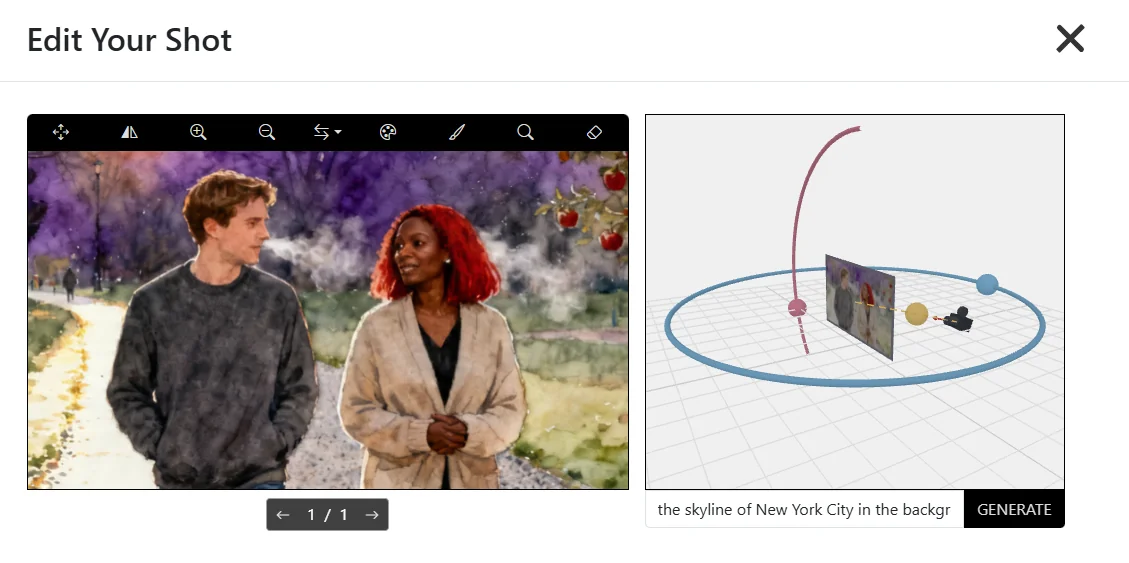Zoom in with the plus magnifier
This screenshot has height=563, width=1129.
click(x=198, y=132)
